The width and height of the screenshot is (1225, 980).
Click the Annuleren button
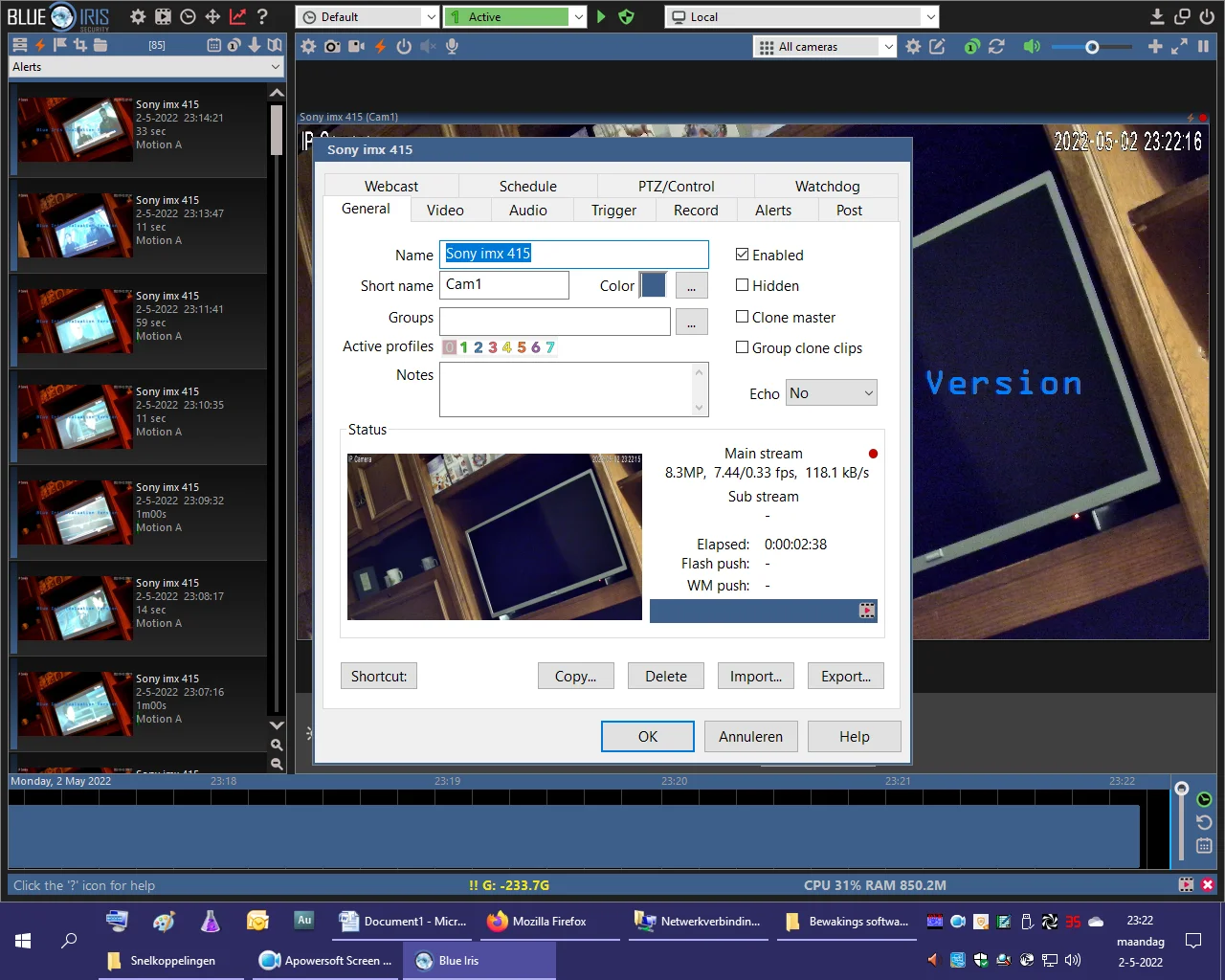pyautogui.click(x=751, y=736)
